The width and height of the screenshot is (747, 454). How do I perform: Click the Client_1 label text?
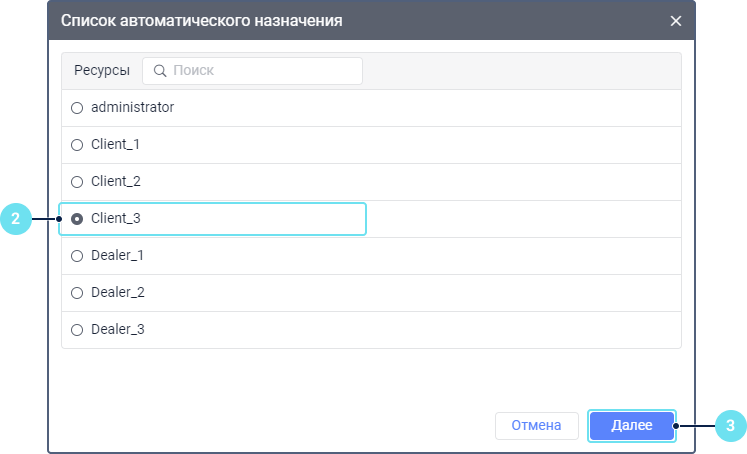pyautogui.click(x=115, y=144)
